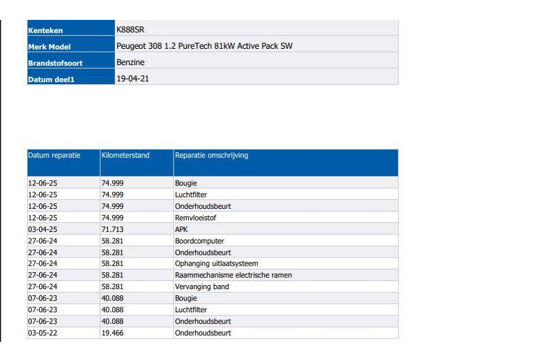Screen dimensions: 540x360
Task: Click the Merk Model label cell
Action: 71,44
